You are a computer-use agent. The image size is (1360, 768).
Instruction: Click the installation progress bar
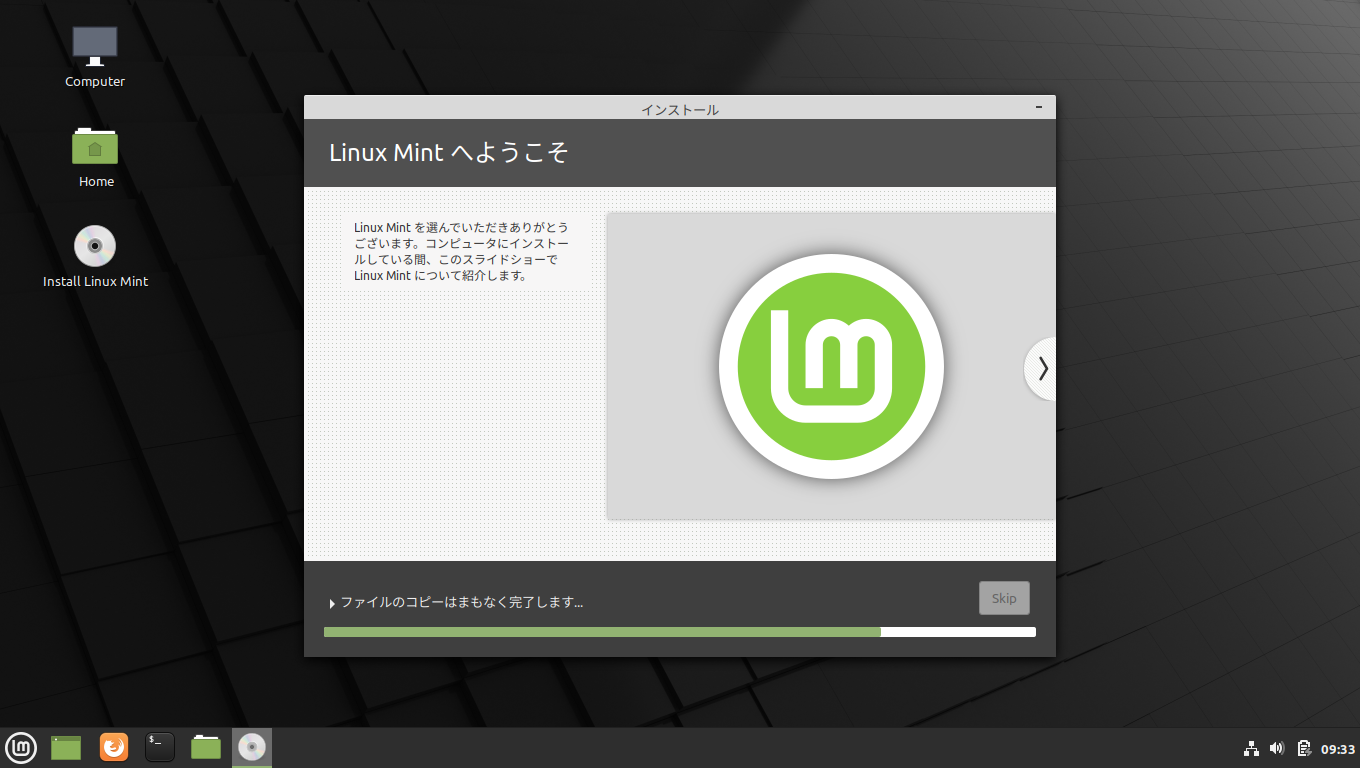click(680, 632)
